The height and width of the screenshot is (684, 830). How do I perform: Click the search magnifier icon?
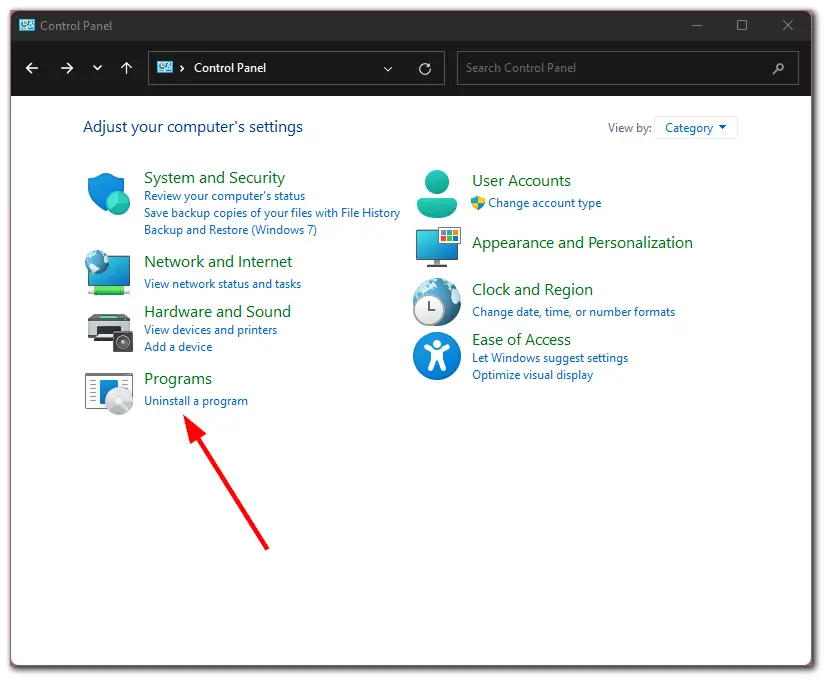point(778,68)
